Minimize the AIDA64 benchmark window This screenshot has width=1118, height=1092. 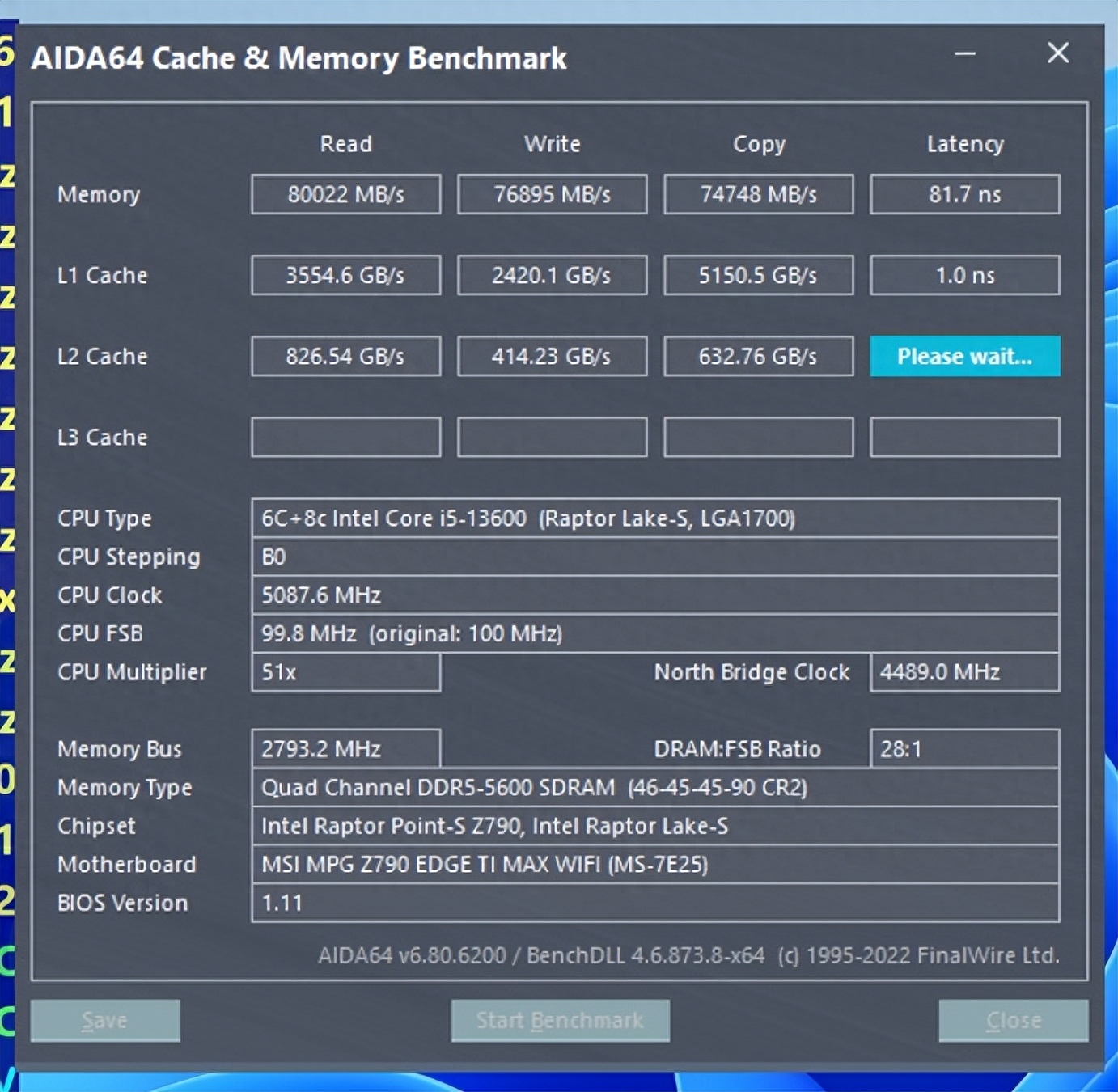click(965, 54)
